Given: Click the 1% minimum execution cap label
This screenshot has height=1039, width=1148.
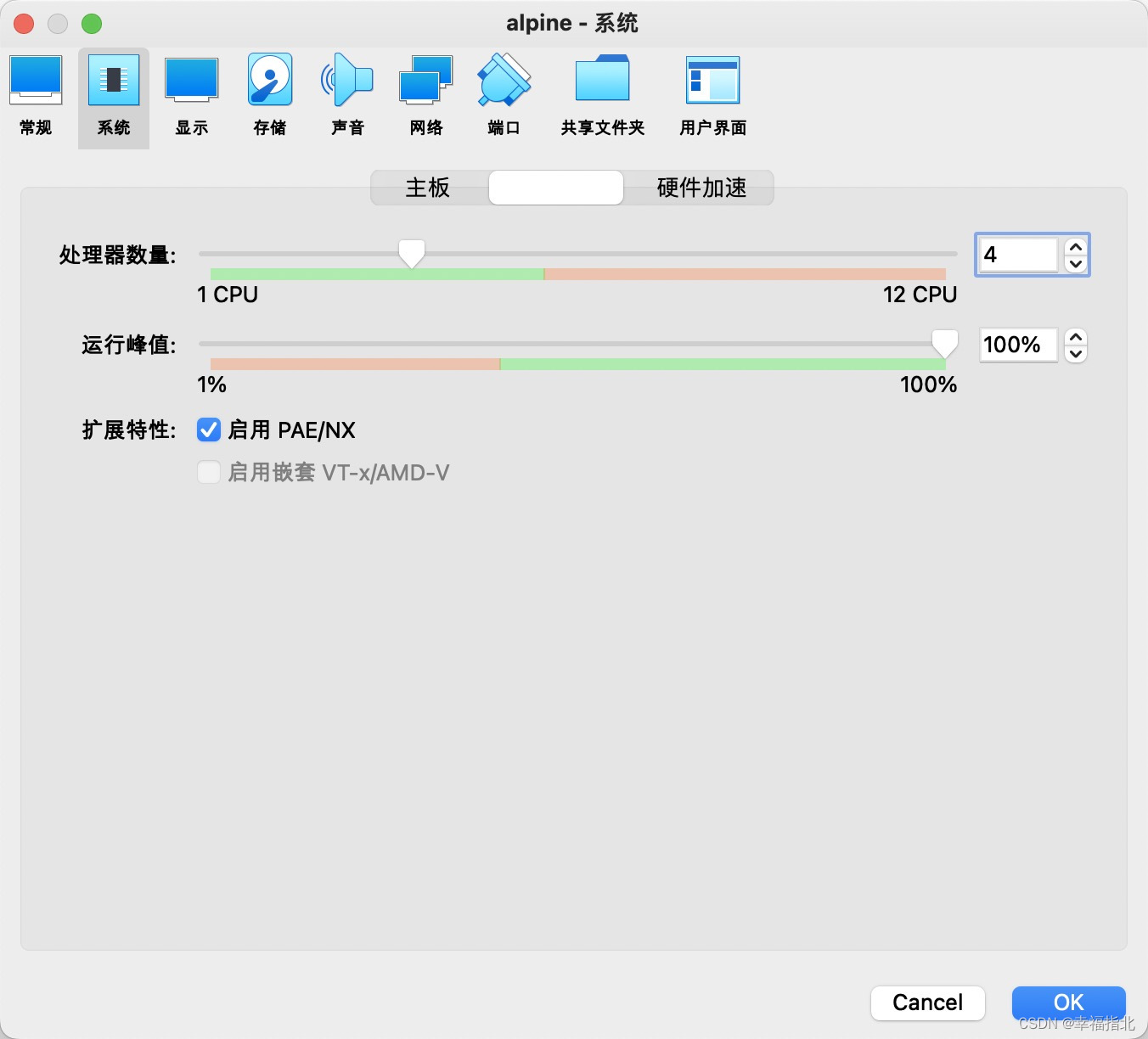Looking at the screenshot, I should click(x=211, y=385).
